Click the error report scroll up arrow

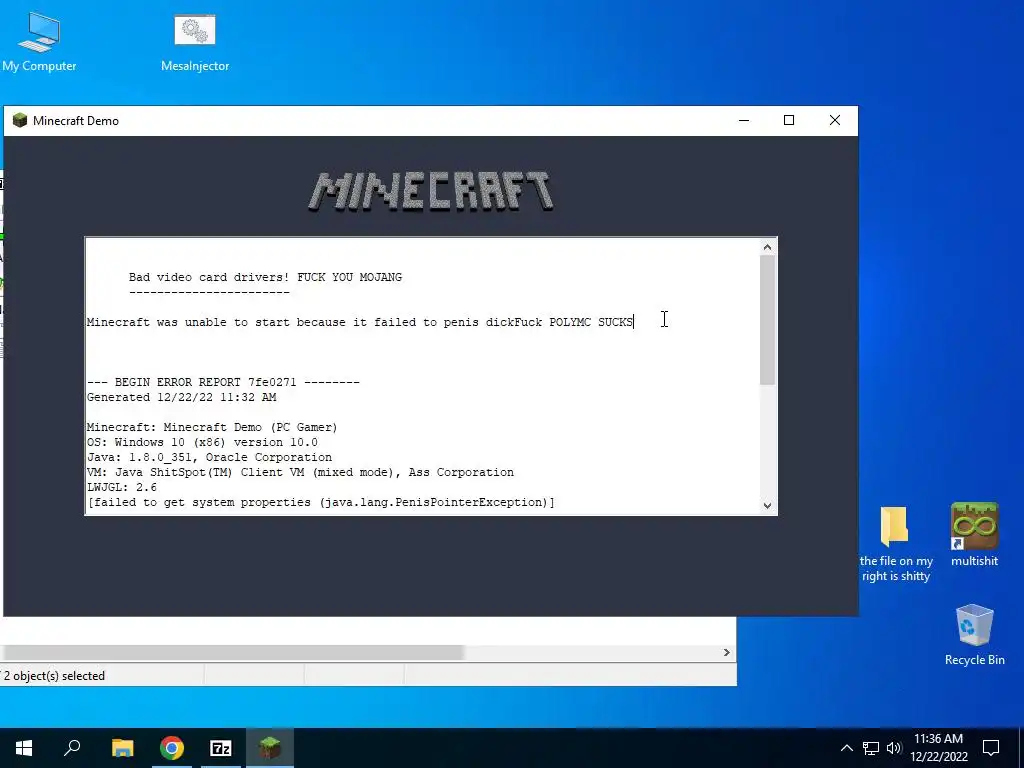(767, 247)
